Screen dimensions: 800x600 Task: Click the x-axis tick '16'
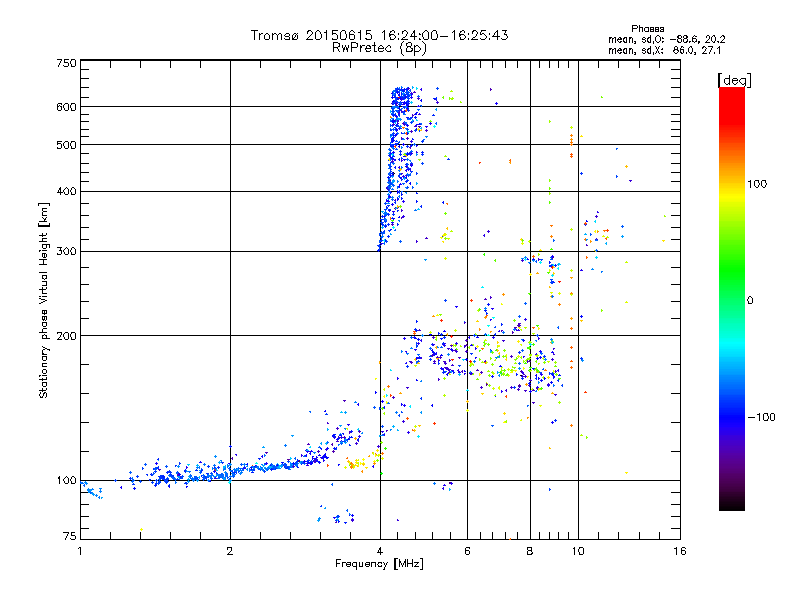[x=680, y=551]
